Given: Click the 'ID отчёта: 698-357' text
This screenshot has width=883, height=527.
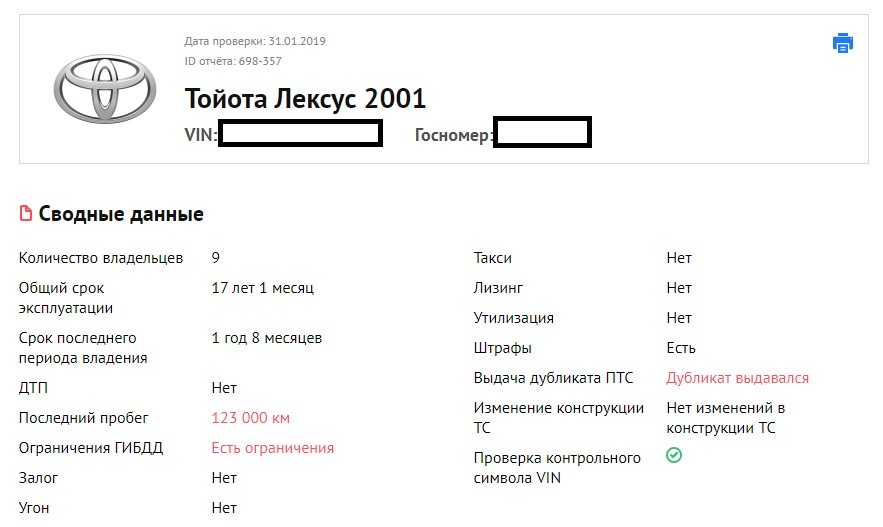Looking at the screenshot, I should pyautogui.click(x=233, y=61).
